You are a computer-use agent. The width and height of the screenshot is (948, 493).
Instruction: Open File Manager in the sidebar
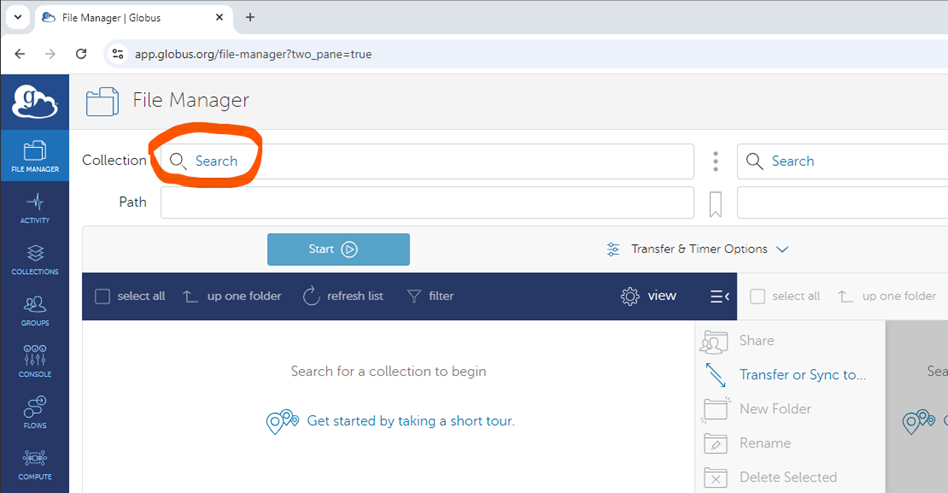tap(34, 156)
